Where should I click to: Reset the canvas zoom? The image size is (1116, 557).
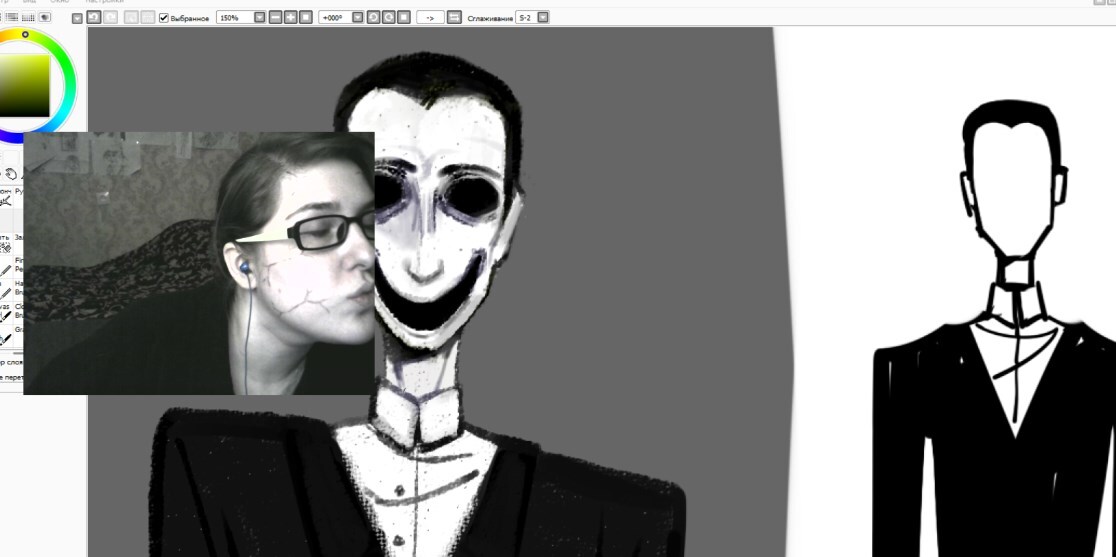coord(305,17)
